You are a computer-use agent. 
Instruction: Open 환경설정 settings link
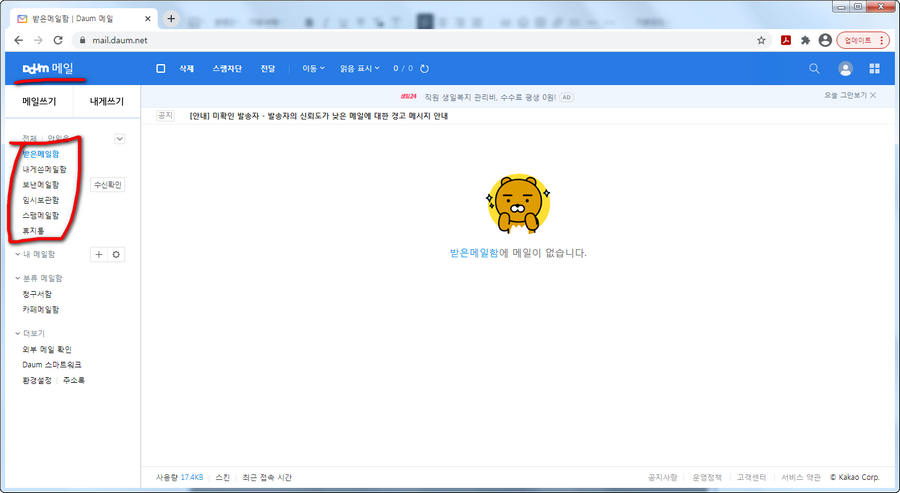point(37,381)
